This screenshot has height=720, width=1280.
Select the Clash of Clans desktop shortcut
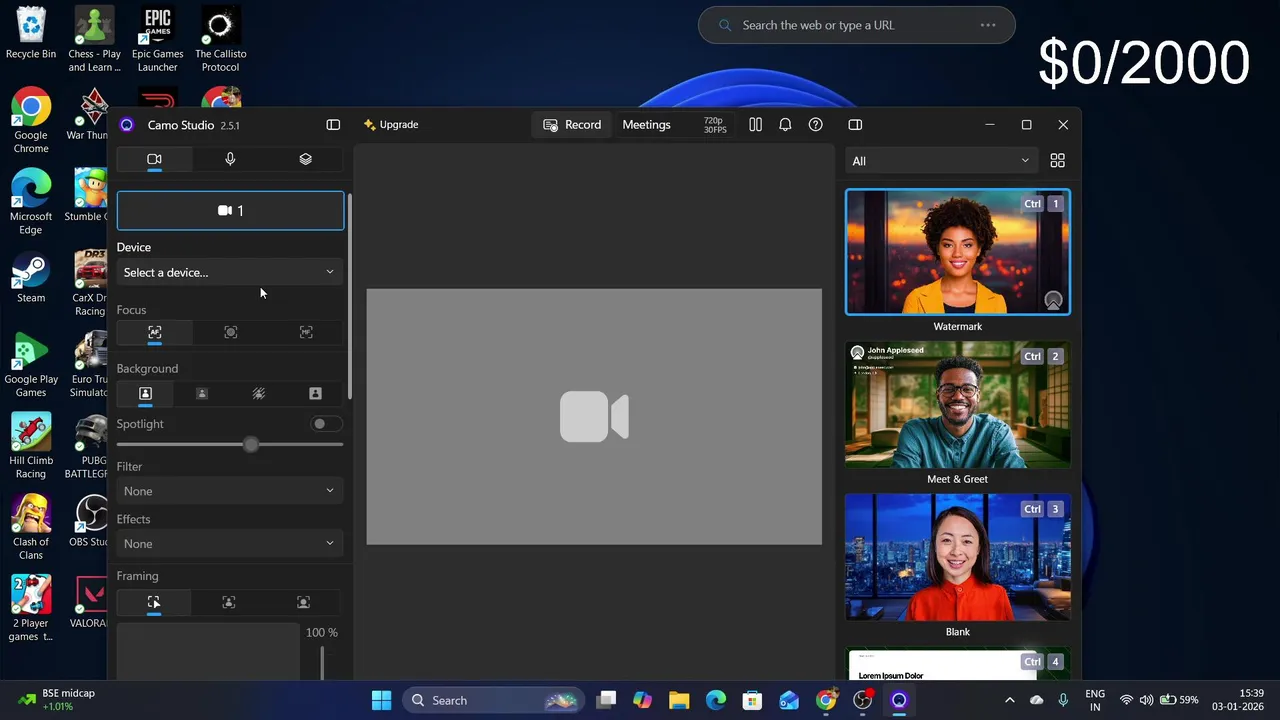tap(31, 528)
